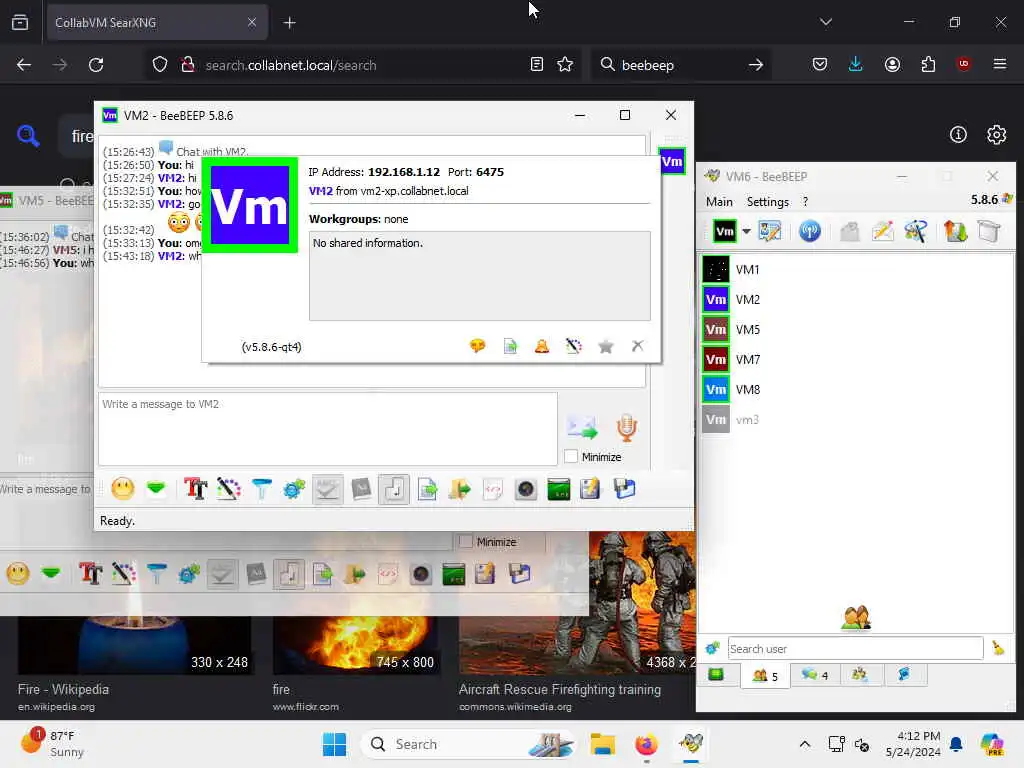
Task: Open 'Aircraft Rescue Firefighting training' result
Action: [560, 690]
